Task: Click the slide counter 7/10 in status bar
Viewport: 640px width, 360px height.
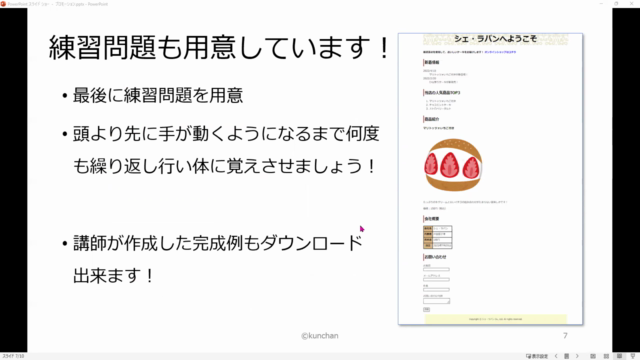Action: click(13, 356)
